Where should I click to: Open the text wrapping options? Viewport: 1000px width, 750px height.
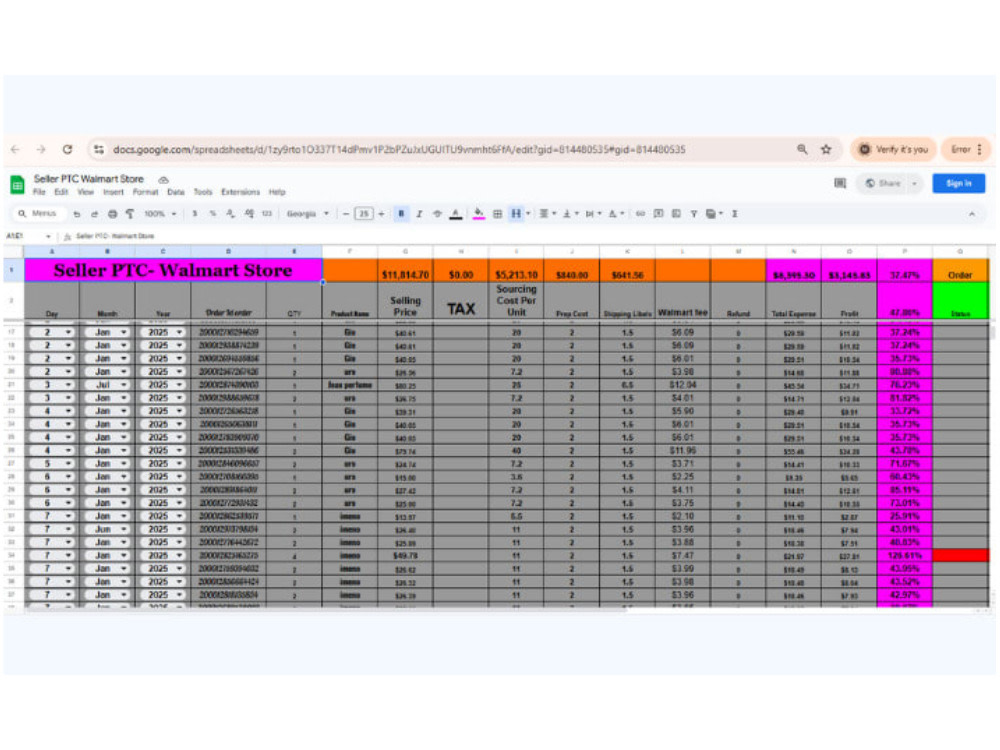592,214
